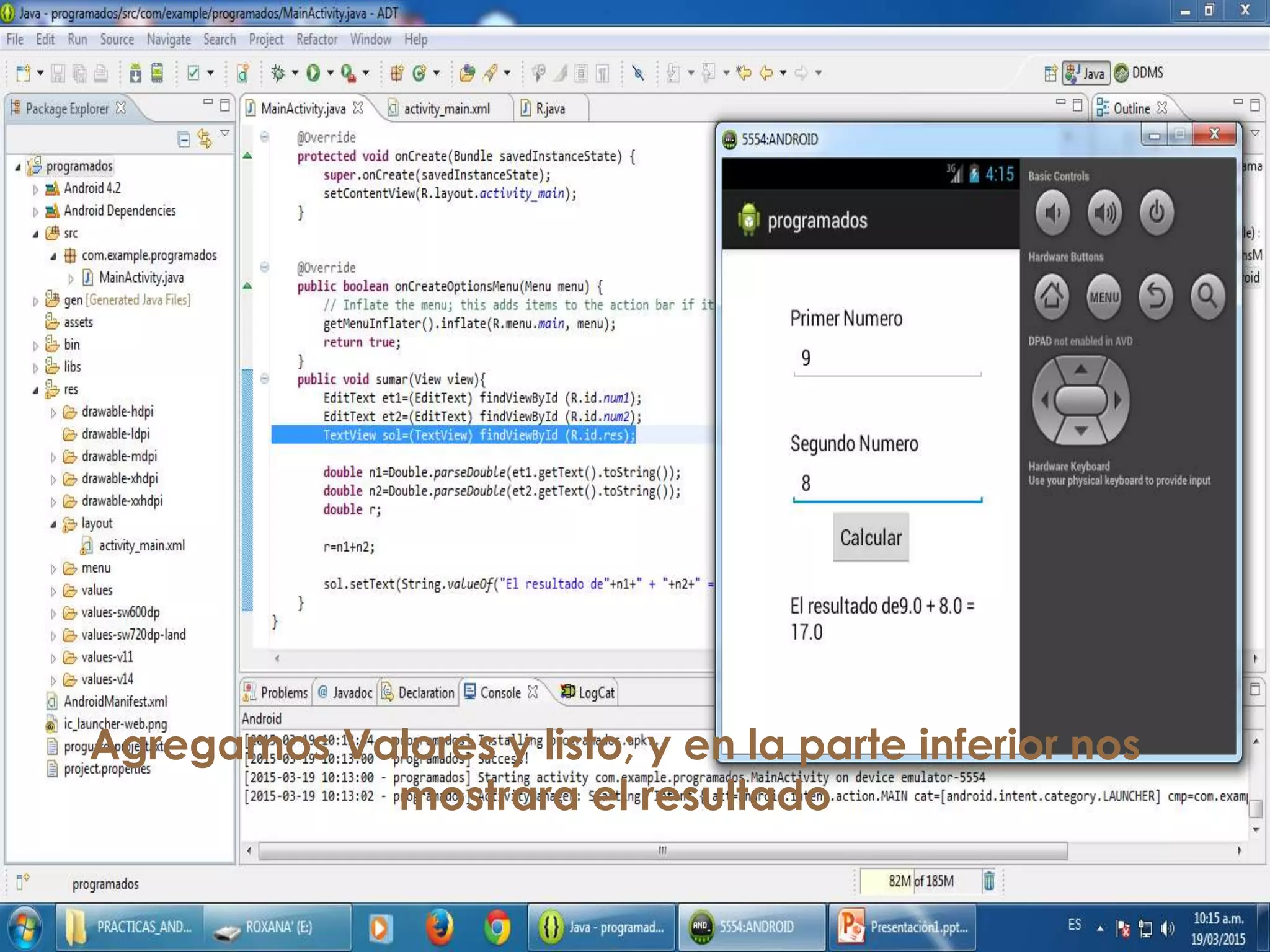Open the DDMS perspective
The height and width of the screenshot is (952, 1270).
[1139, 73]
